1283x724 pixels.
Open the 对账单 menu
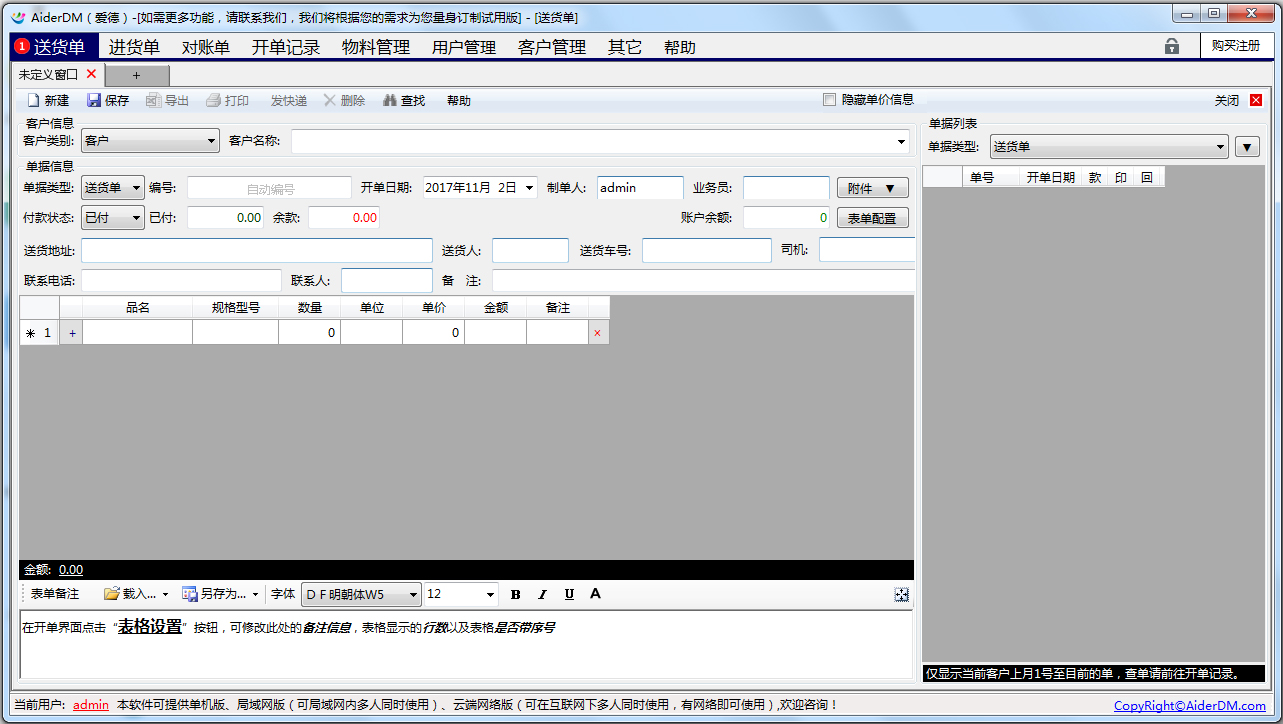[x=206, y=47]
